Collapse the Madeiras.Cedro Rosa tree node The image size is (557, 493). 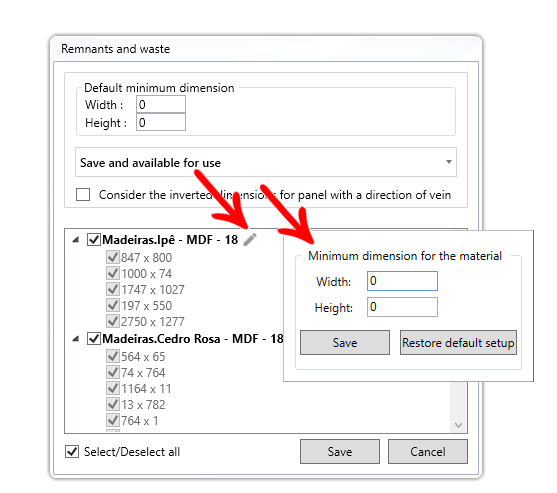coord(75,339)
